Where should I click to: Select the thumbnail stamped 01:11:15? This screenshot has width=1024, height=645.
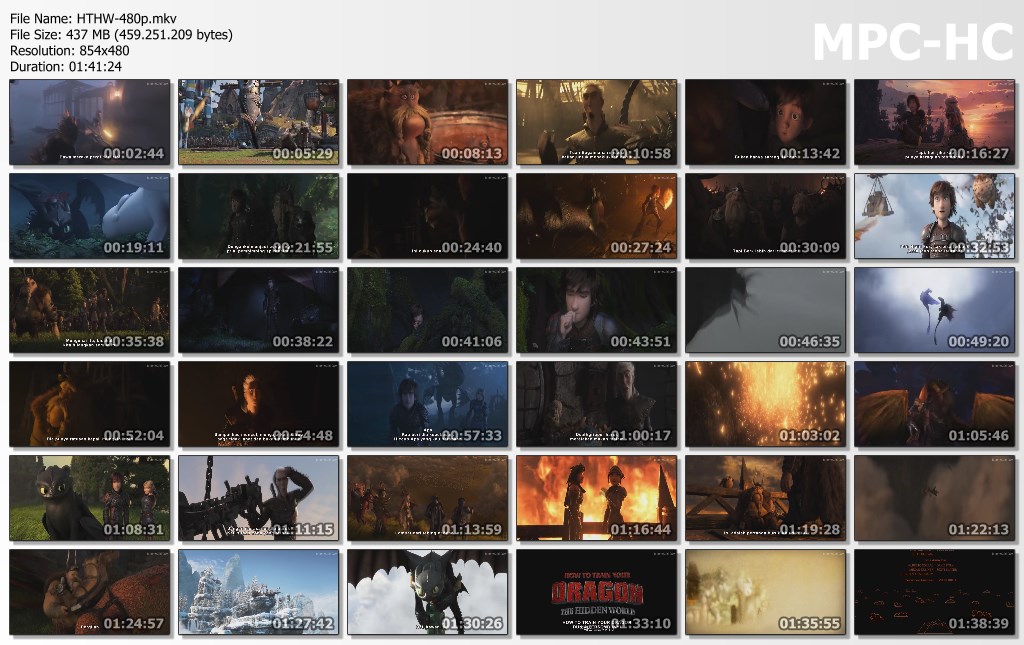(259, 498)
